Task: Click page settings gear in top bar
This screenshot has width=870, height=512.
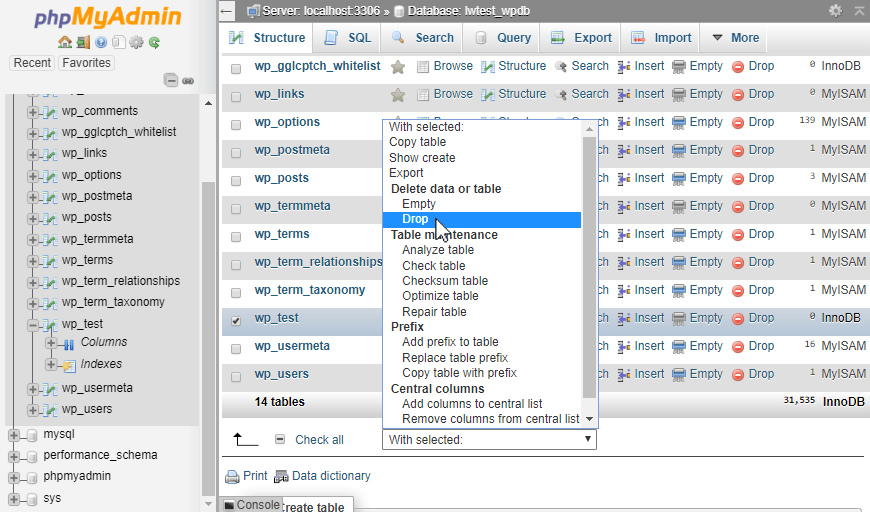Action: [835, 11]
